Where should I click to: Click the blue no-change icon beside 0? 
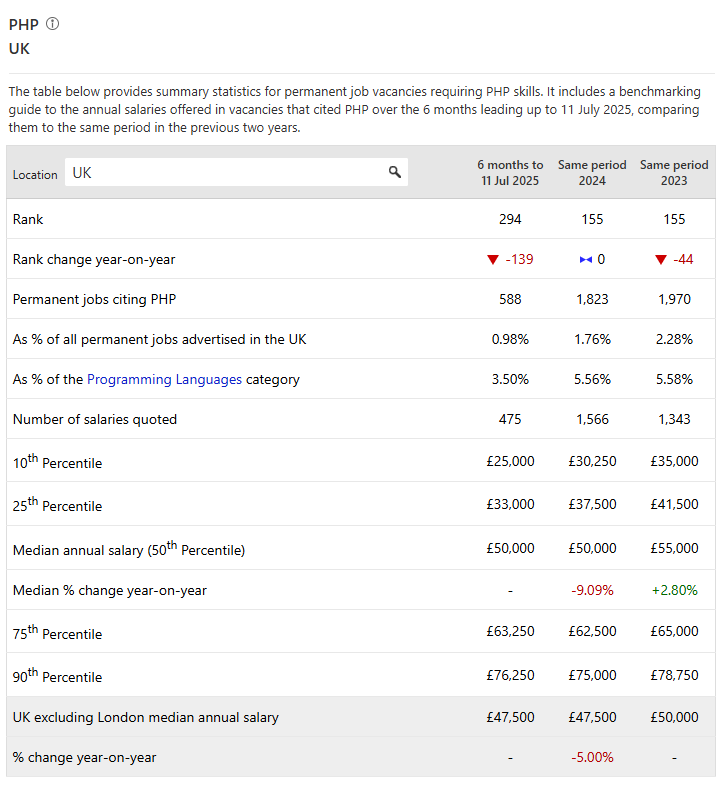pos(585,260)
